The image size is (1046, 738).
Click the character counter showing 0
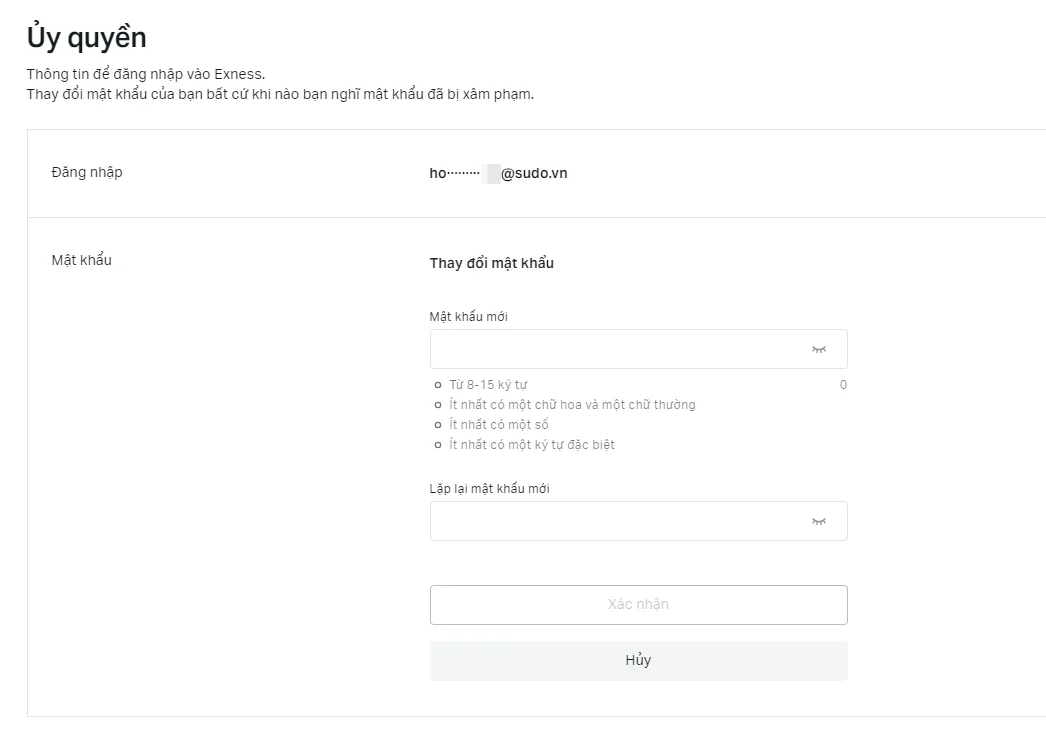pyautogui.click(x=843, y=385)
